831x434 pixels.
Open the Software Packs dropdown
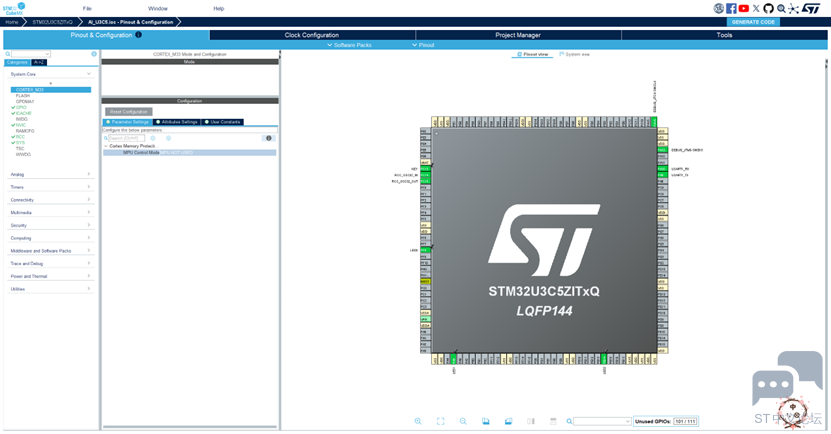click(349, 45)
